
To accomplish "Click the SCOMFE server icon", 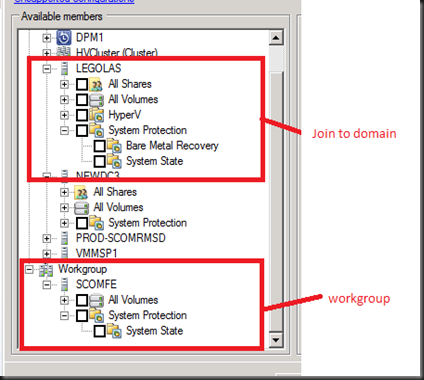I will point(64,285).
